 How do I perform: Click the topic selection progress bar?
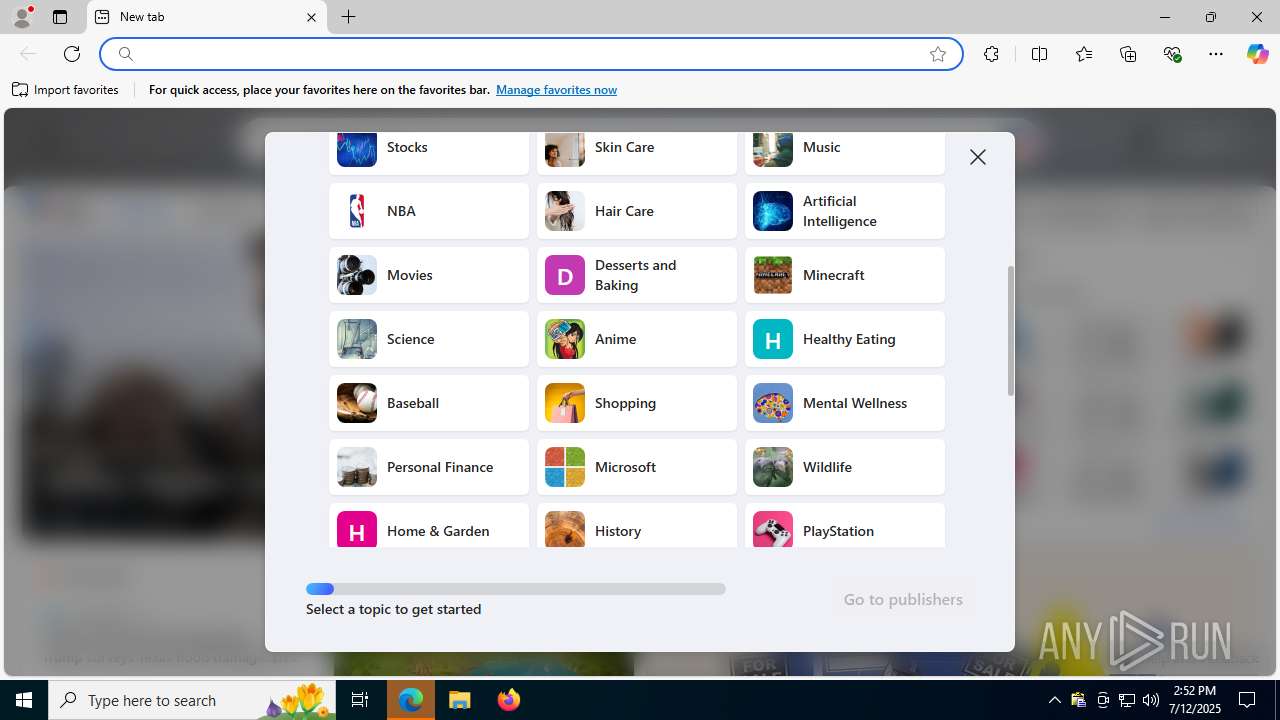[x=516, y=589]
